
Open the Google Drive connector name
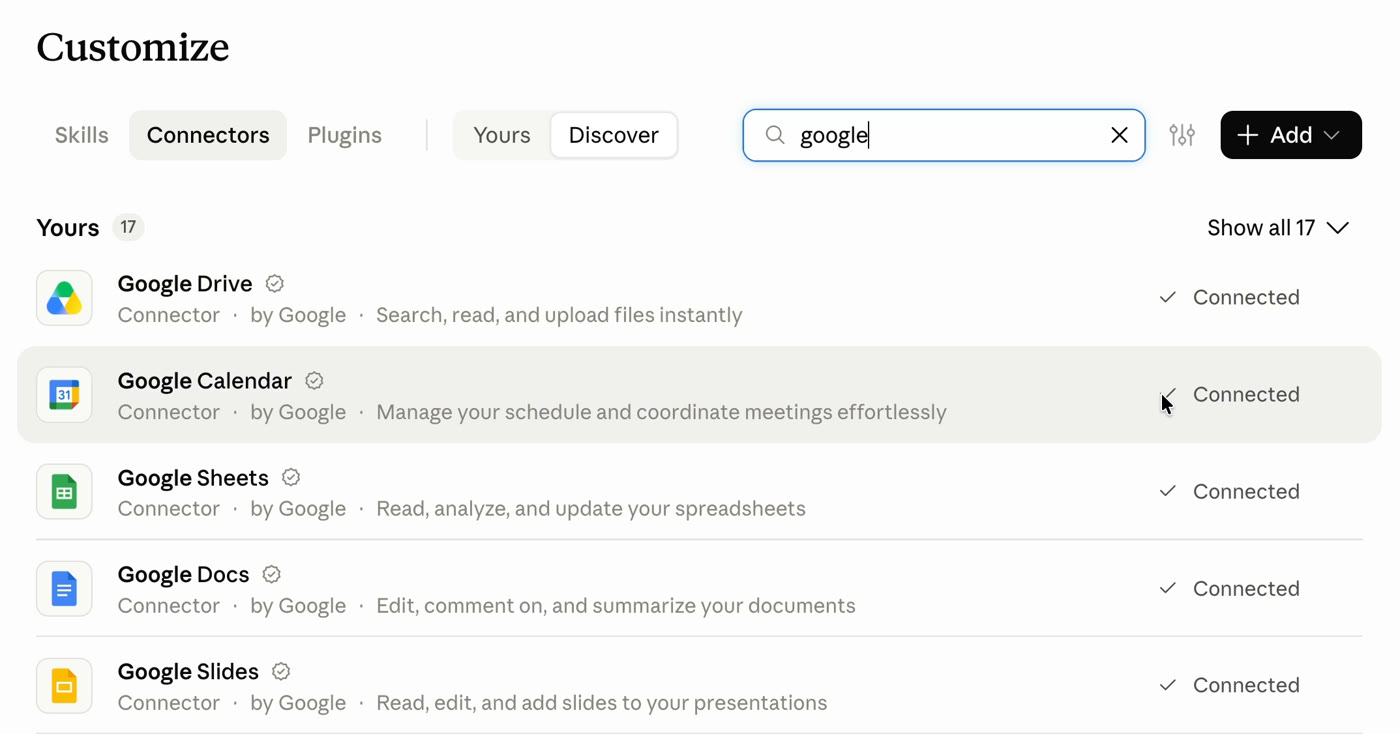(x=185, y=284)
